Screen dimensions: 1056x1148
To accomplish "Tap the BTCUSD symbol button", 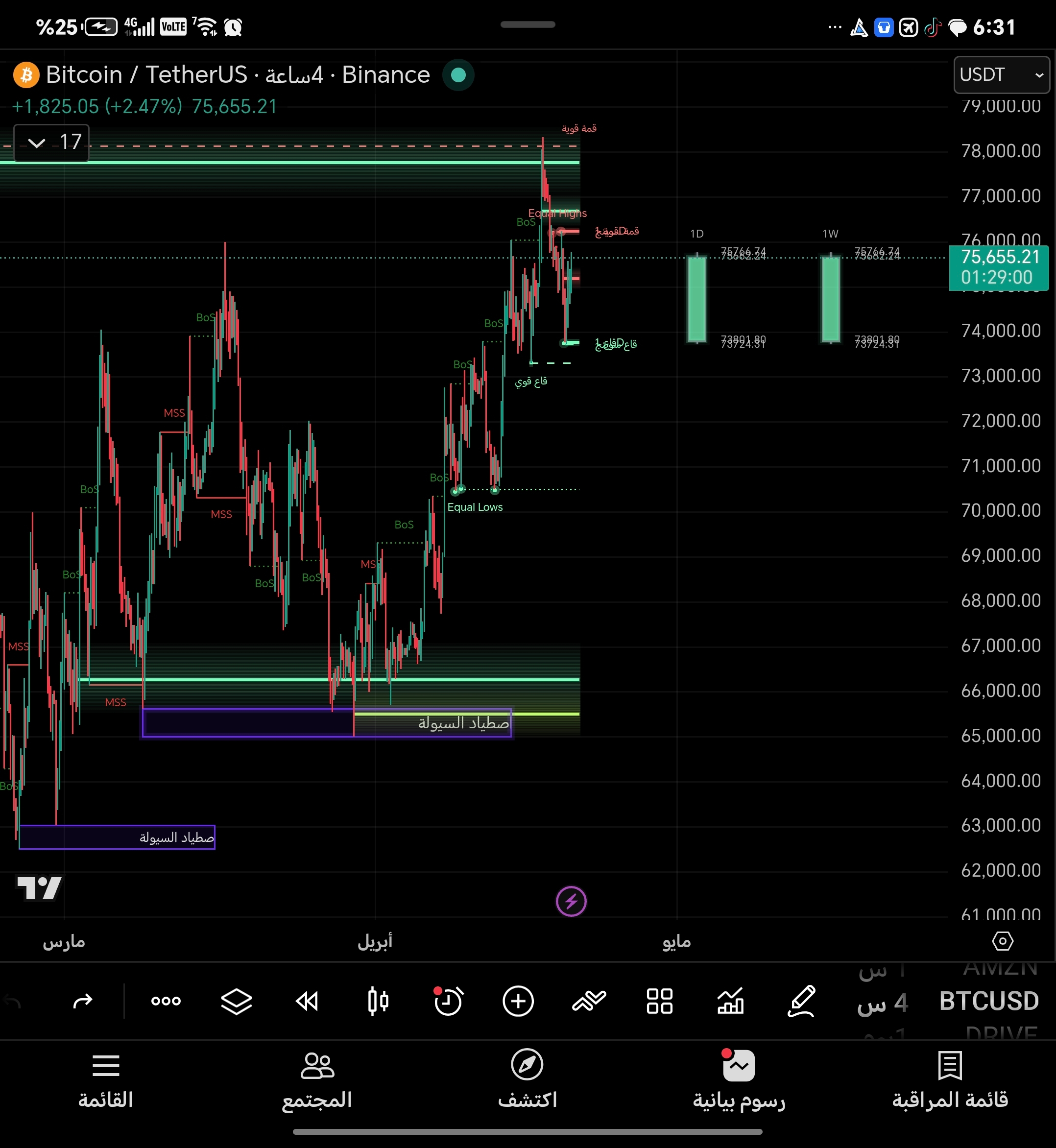I will click(x=988, y=1002).
